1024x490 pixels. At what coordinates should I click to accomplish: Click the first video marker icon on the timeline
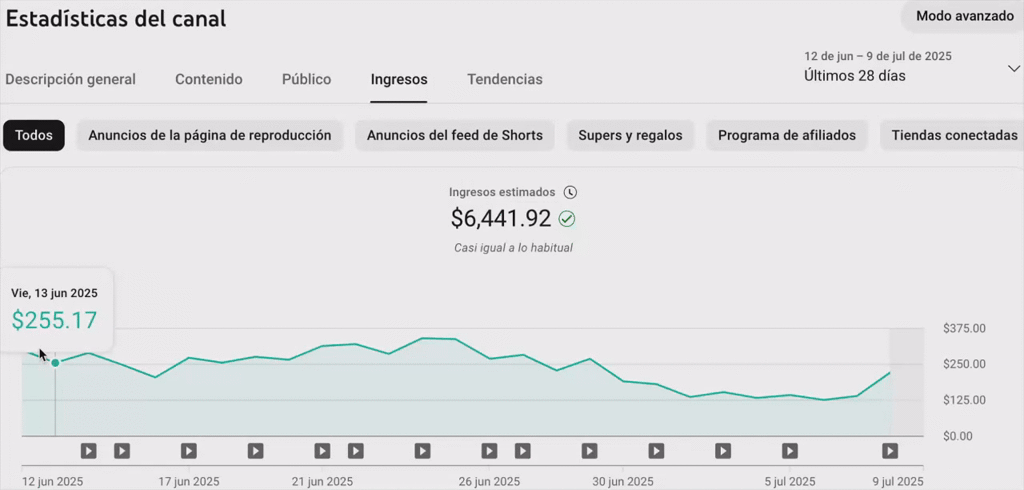(x=89, y=451)
